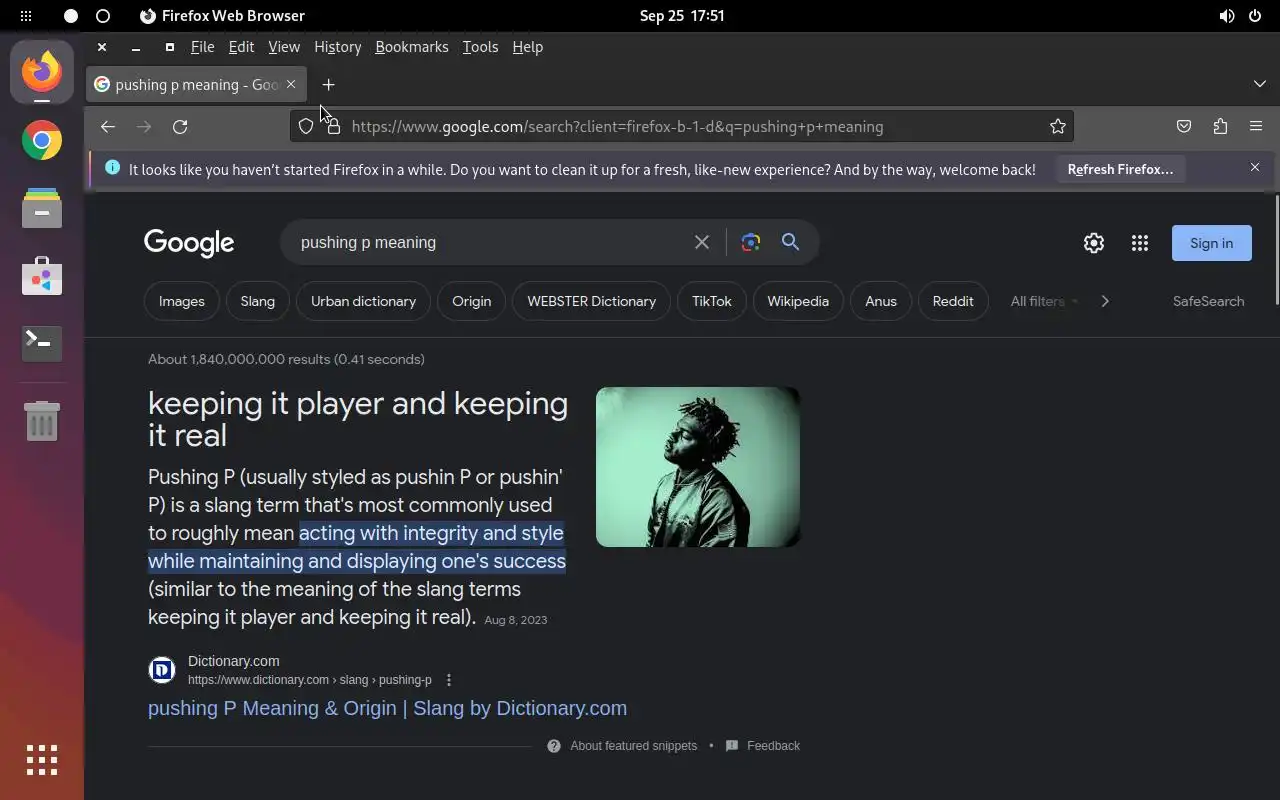The image size is (1280, 800).
Task: Go back to the previous page
Action: pyautogui.click(x=108, y=127)
